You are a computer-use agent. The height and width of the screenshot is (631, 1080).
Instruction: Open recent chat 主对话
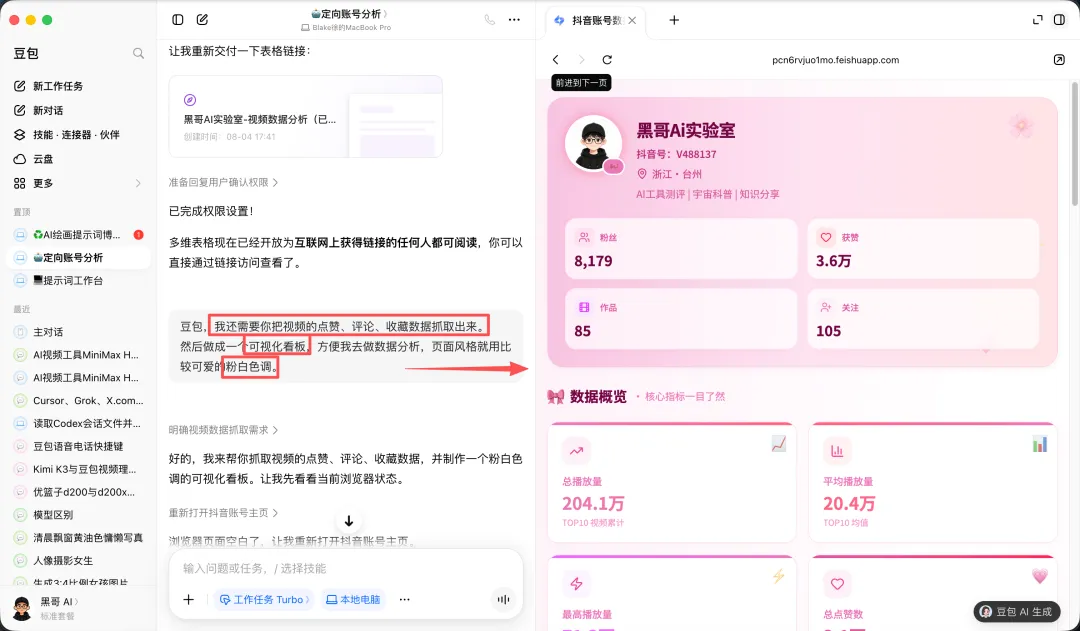(78, 332)
